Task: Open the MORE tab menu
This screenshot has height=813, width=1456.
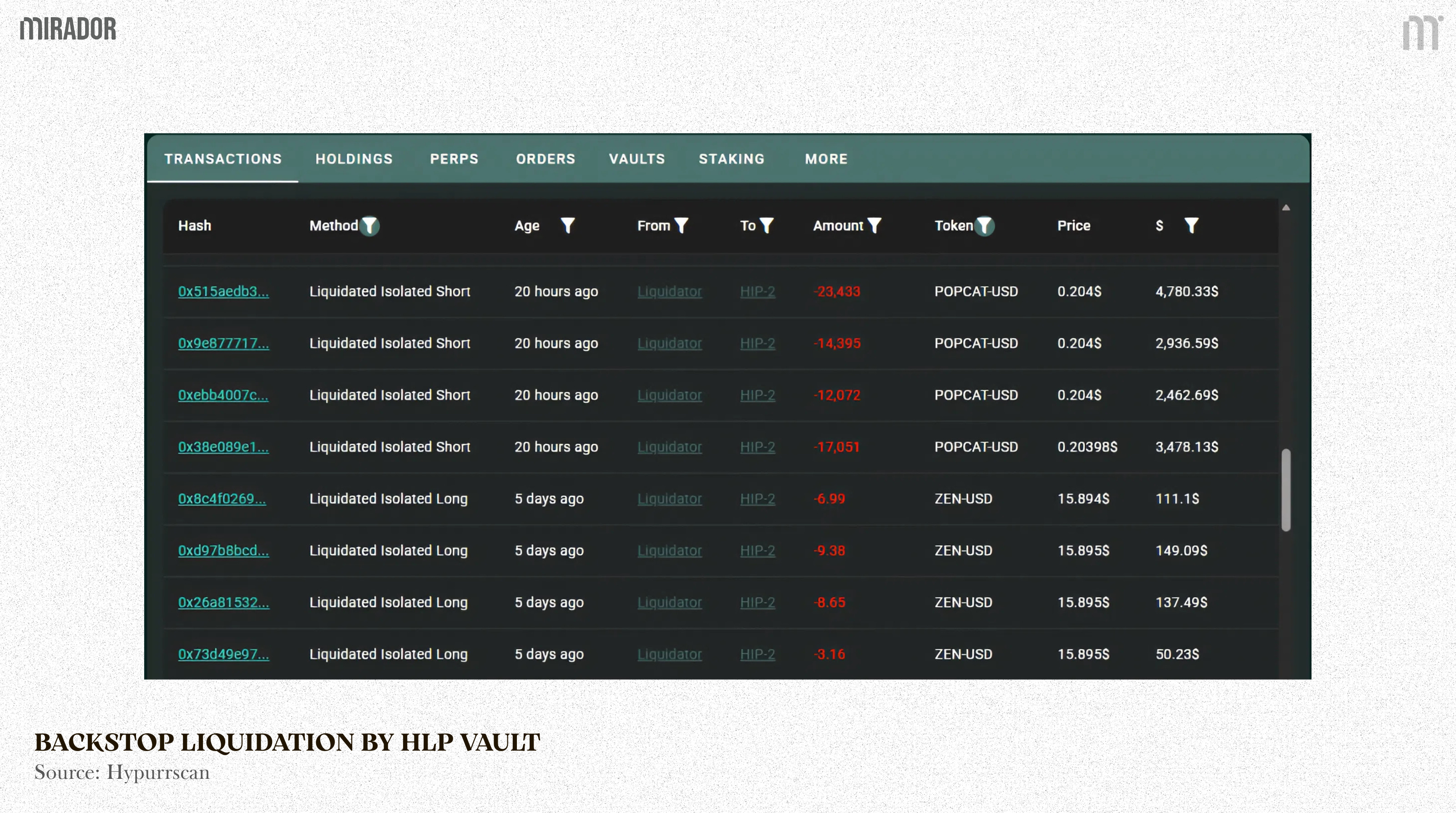Action: [x=826, y=159]
